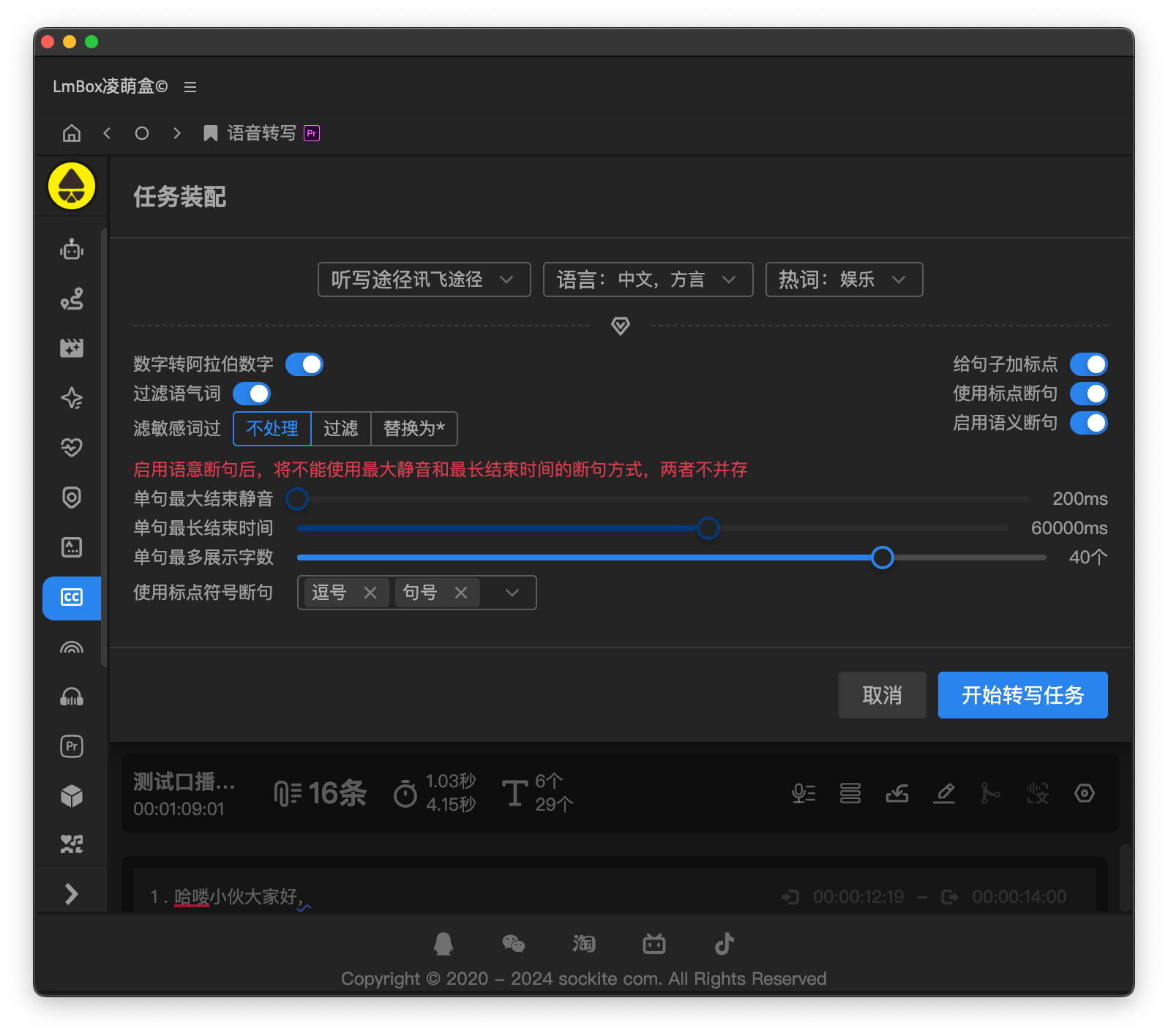Open the hamburger menu next to LmBox title
1168x1036 pixels.
pos(190,87)
